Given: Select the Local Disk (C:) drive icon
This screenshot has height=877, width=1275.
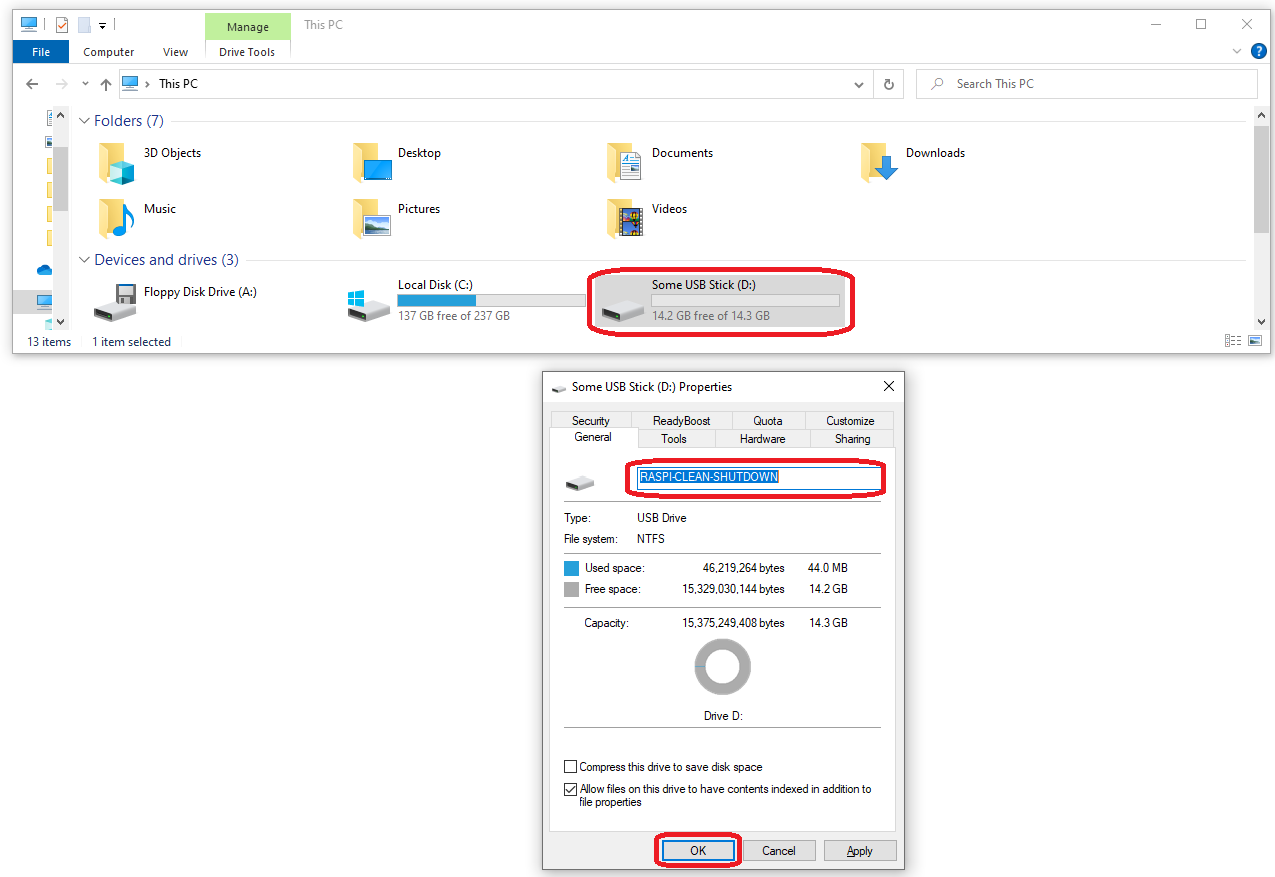Looking at the screenshot, I should [369, 302].
